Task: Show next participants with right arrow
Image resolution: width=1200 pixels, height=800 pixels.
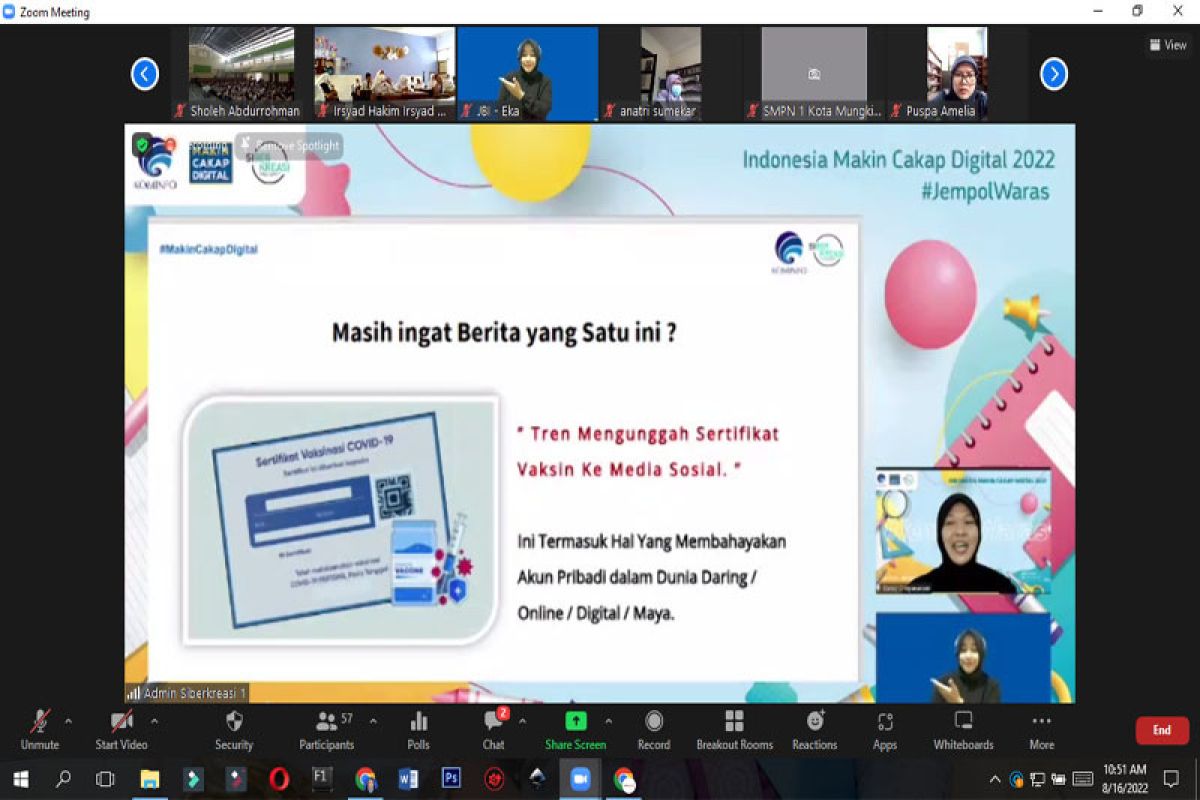Action: [1054, 74]
